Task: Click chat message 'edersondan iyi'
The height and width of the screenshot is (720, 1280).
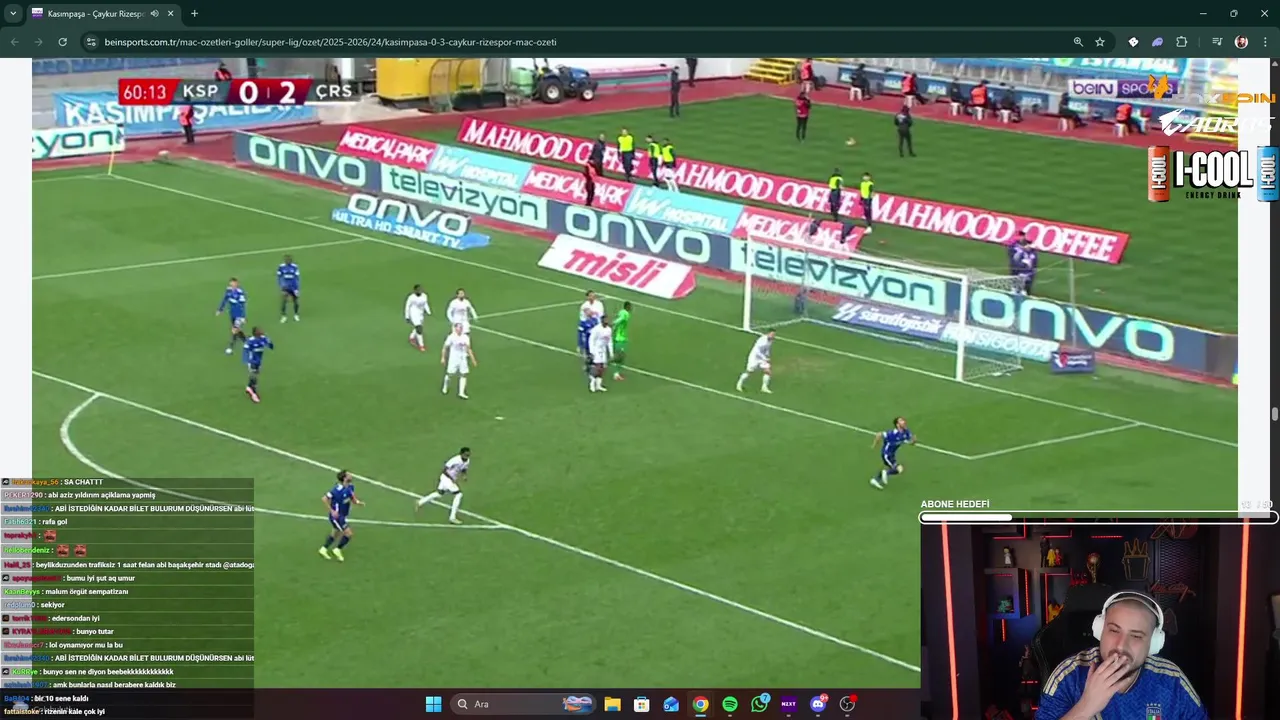Action: pos(77,618)
